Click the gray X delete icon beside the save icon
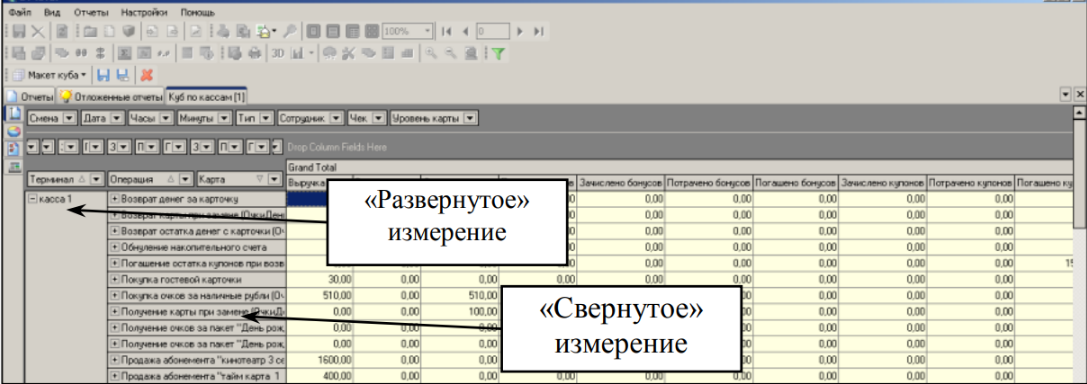This screenshot has width=1087, height=384. [37, 31]
